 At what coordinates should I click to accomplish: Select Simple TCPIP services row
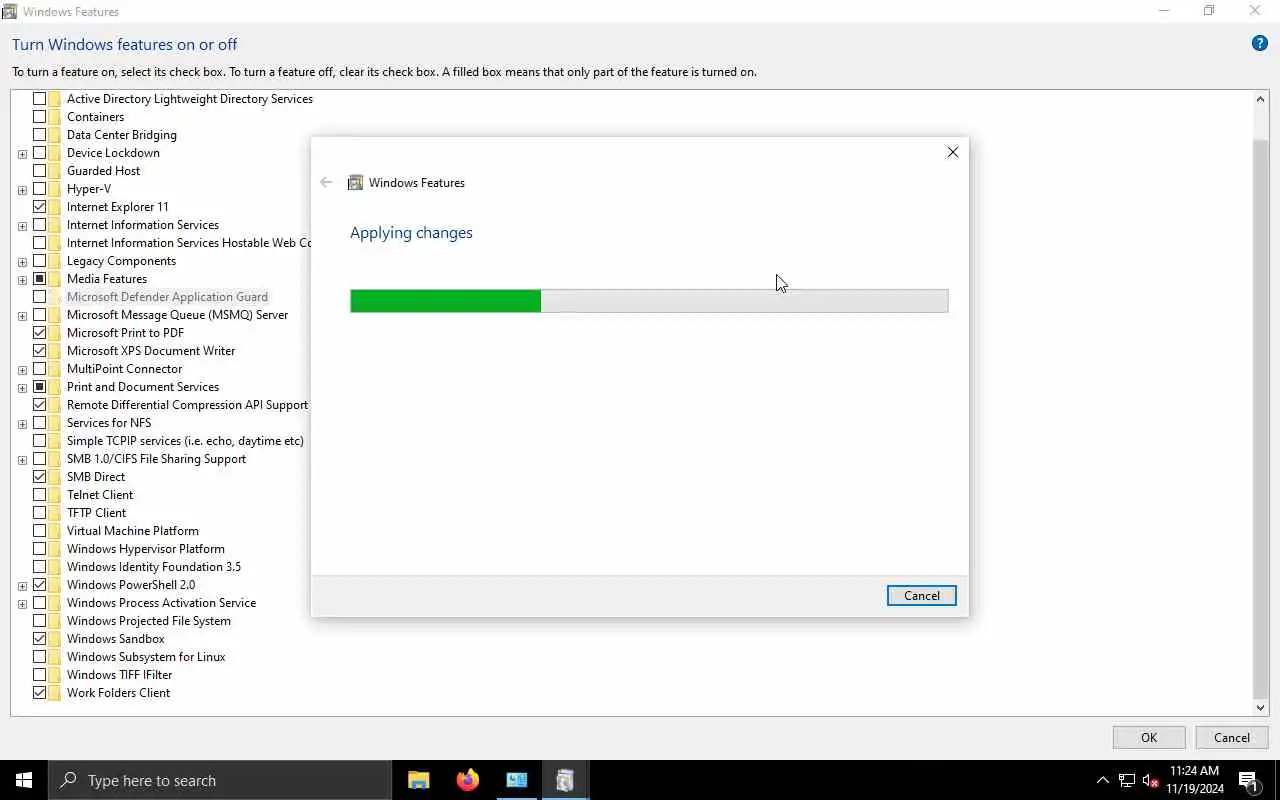point(185,441)
